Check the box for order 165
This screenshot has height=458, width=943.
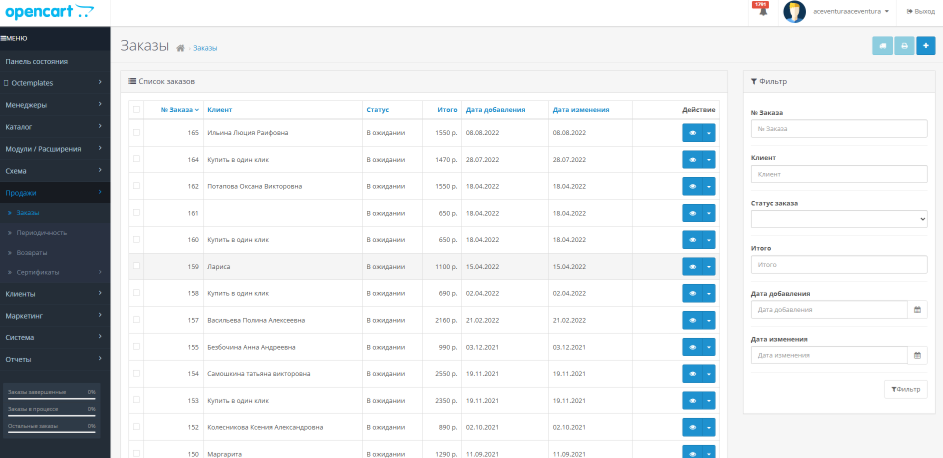tap(137, 132)
